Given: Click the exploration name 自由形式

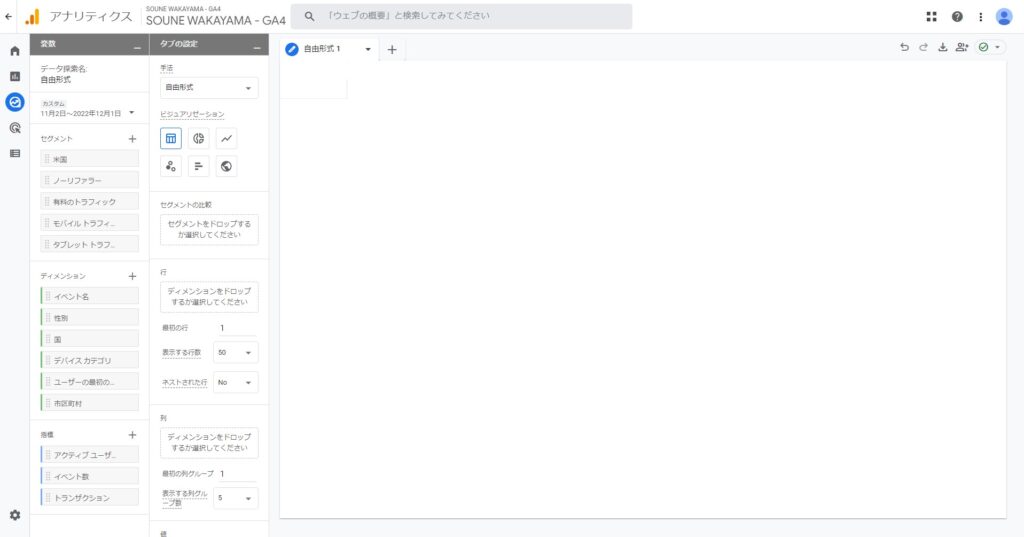Looking at the screenshot, I should pos(56,80).
